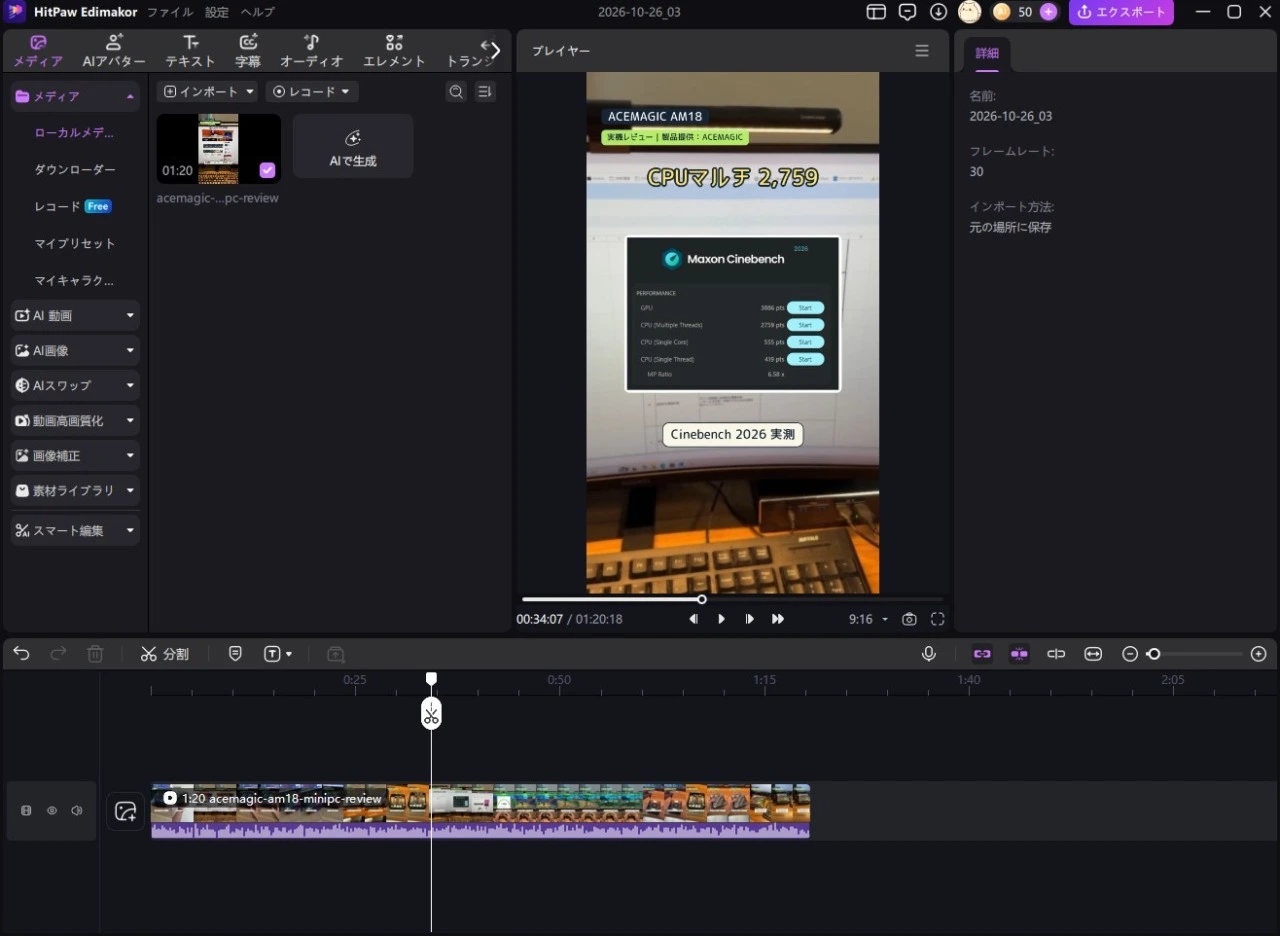The image size is (1280, 936).
Task: Expand the AI 動画 section
Action: 75,316
